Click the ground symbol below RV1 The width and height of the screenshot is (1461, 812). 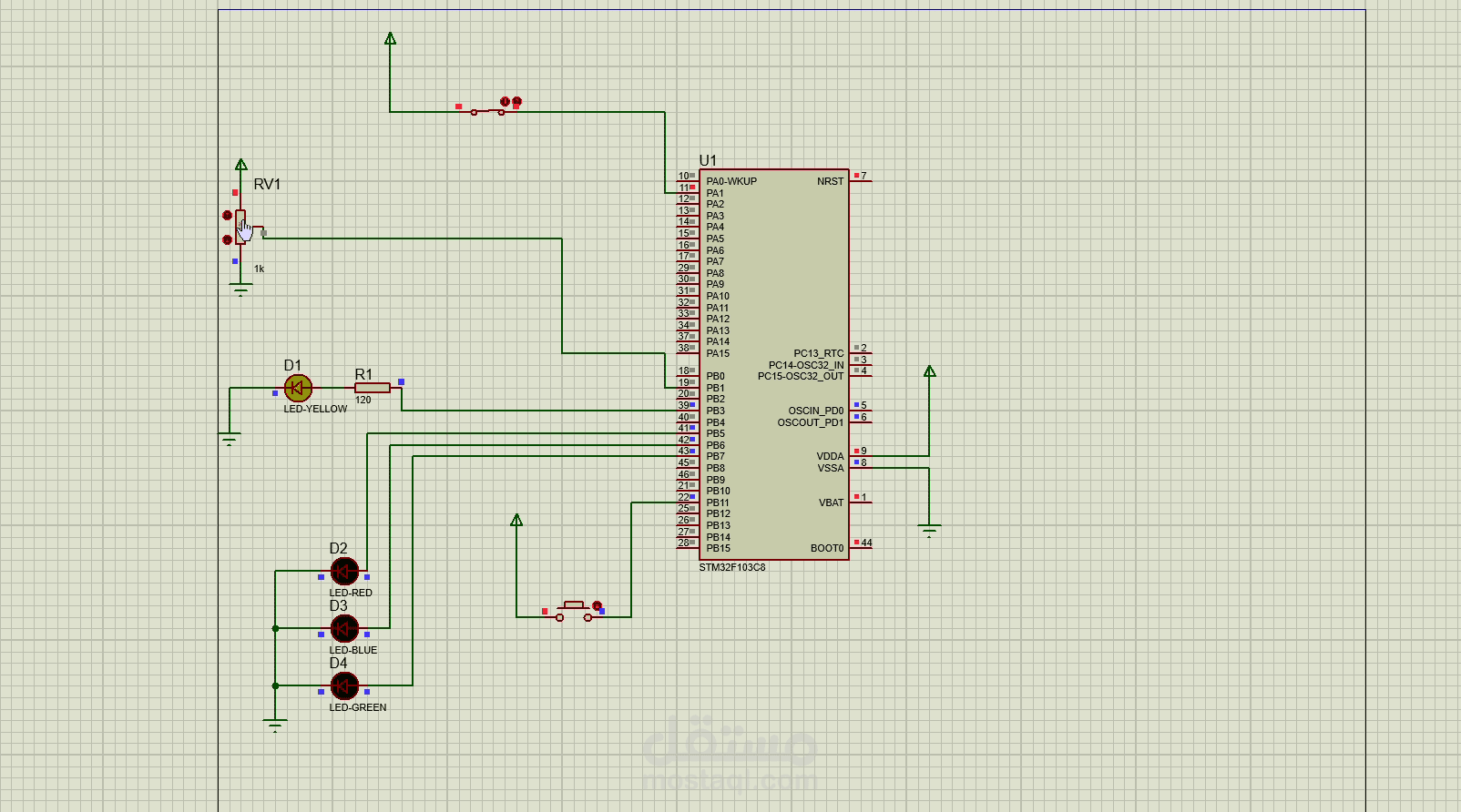240,290
